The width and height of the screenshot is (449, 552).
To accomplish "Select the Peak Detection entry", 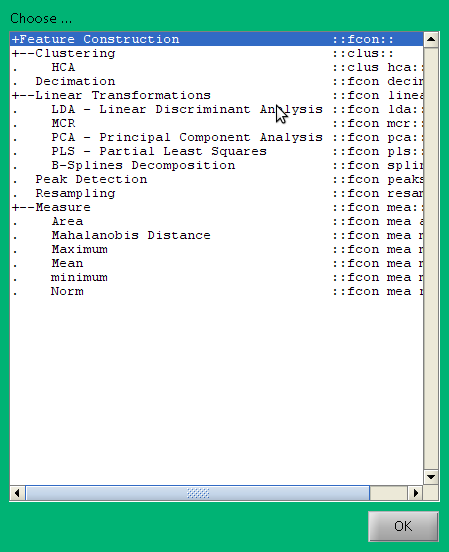I will [217, 179].
